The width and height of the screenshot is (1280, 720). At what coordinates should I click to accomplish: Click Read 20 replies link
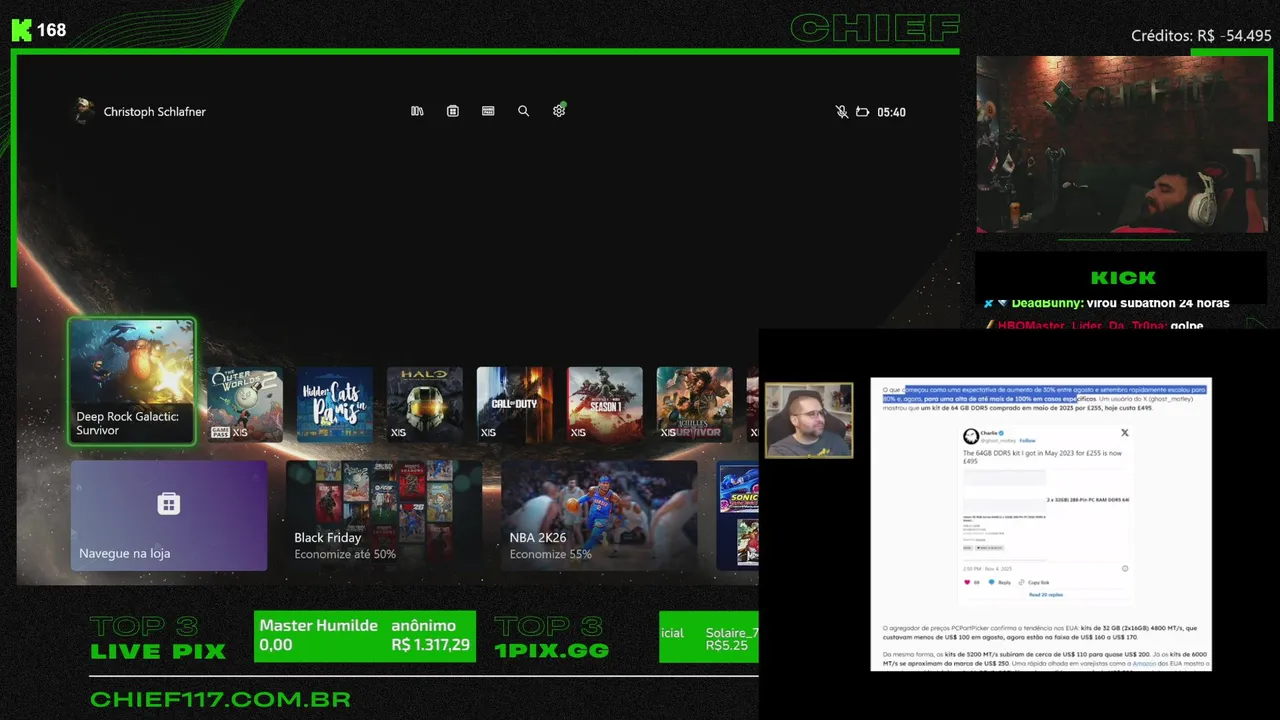coord(1045,595)
